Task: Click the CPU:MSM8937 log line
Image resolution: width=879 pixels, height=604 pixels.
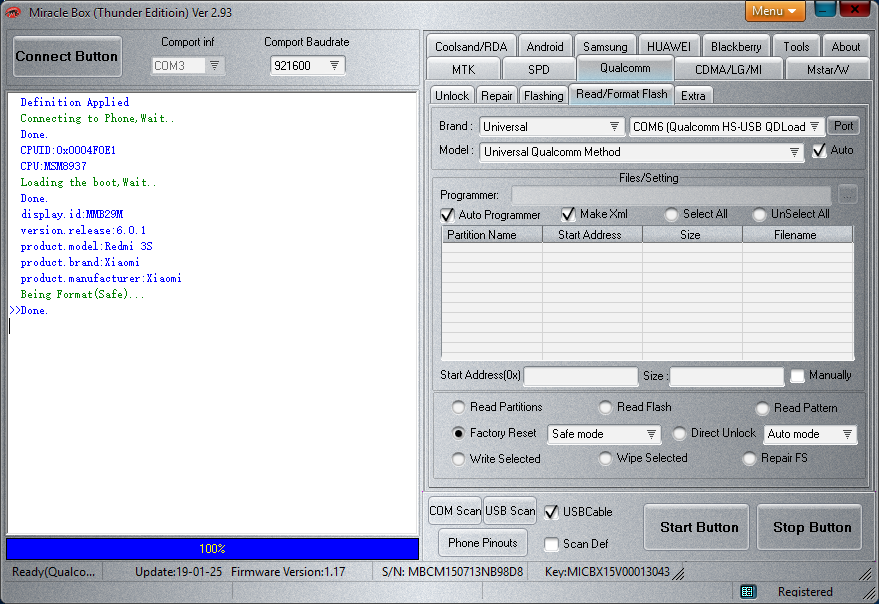Action: click(53, 166)
